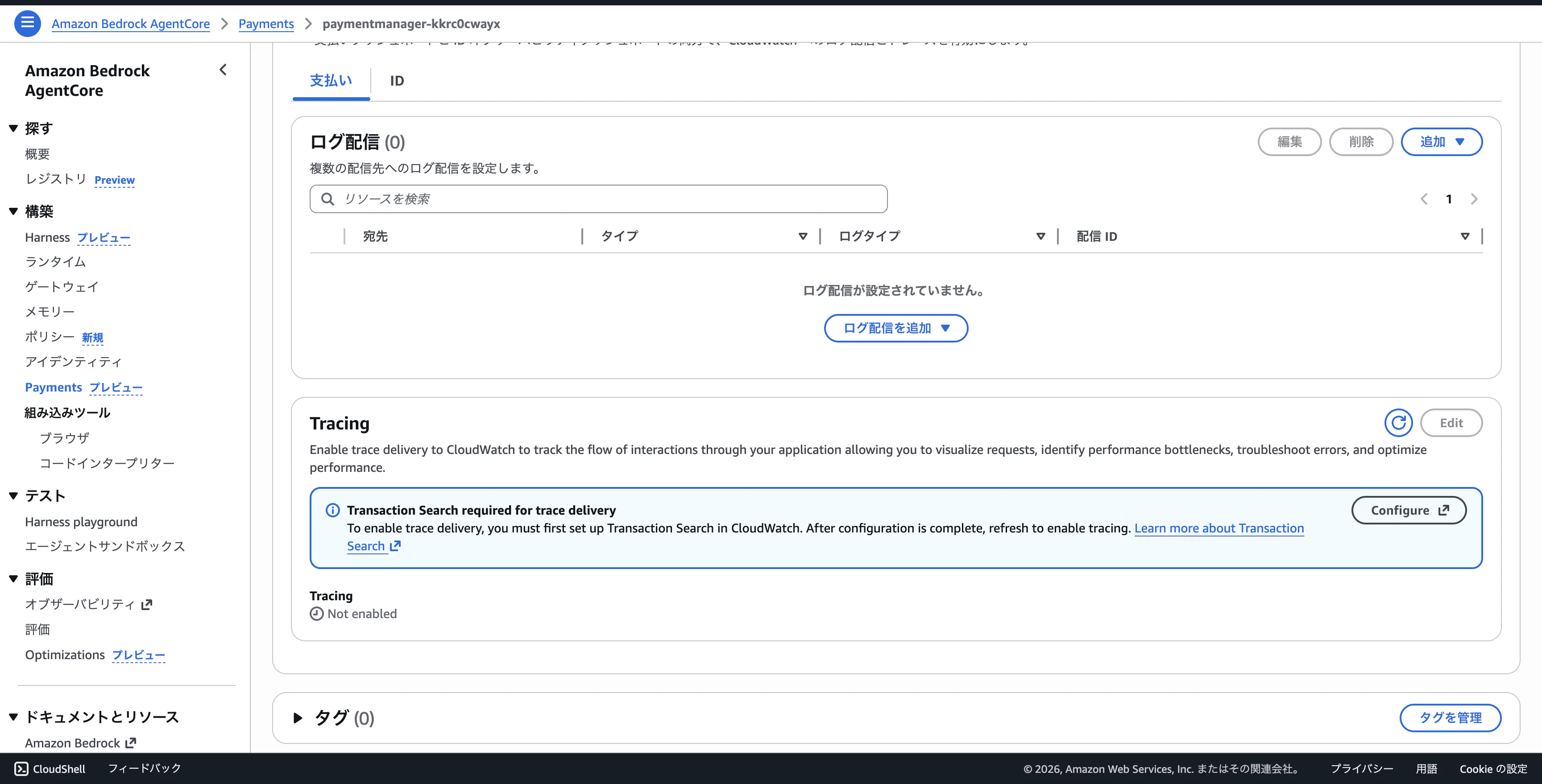
Task: Click the 組み込みツール sidebar heading
Action: coord(68,413)
